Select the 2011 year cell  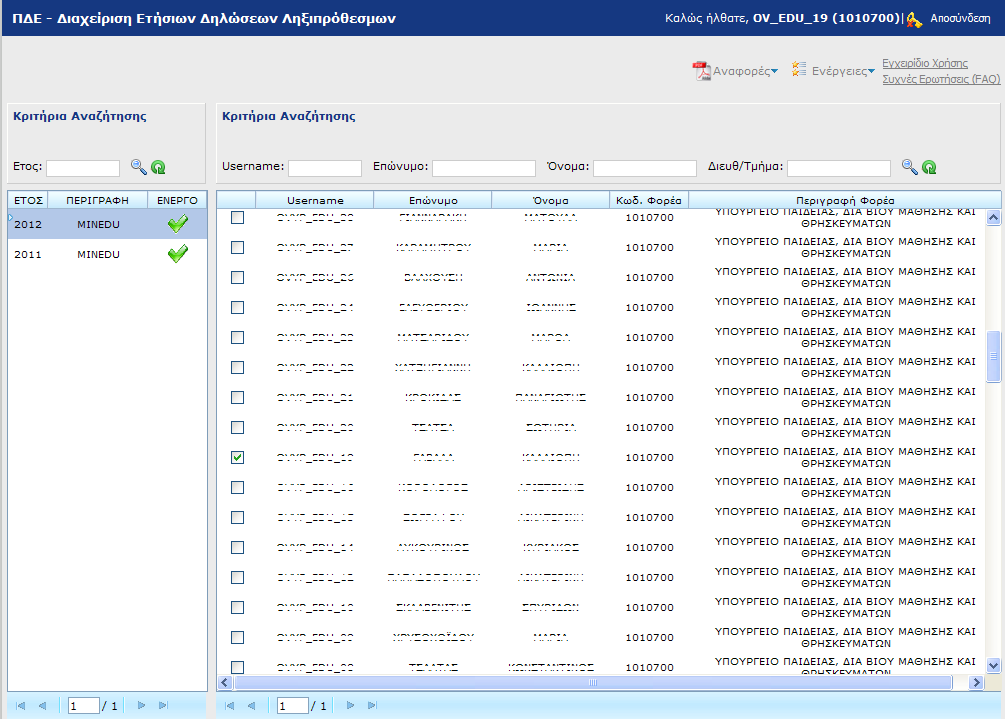click(28, 254)
